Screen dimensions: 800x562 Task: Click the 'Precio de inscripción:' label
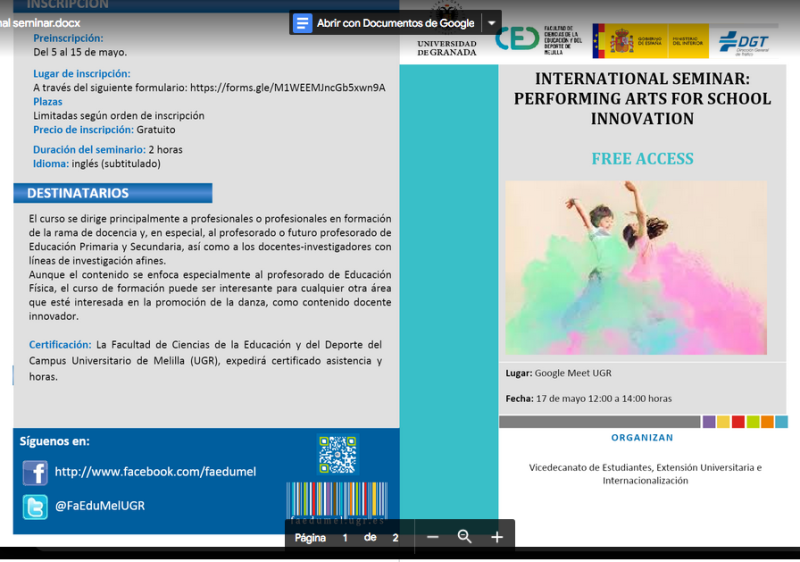coord(83,130)
